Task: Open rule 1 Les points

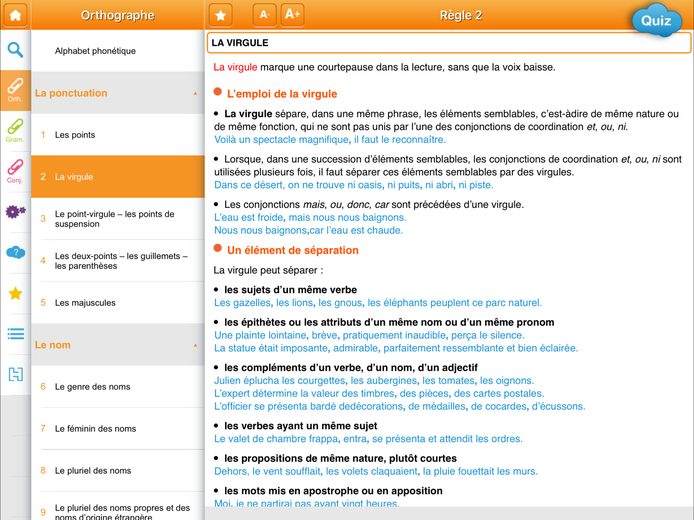Action: (118, 135)
